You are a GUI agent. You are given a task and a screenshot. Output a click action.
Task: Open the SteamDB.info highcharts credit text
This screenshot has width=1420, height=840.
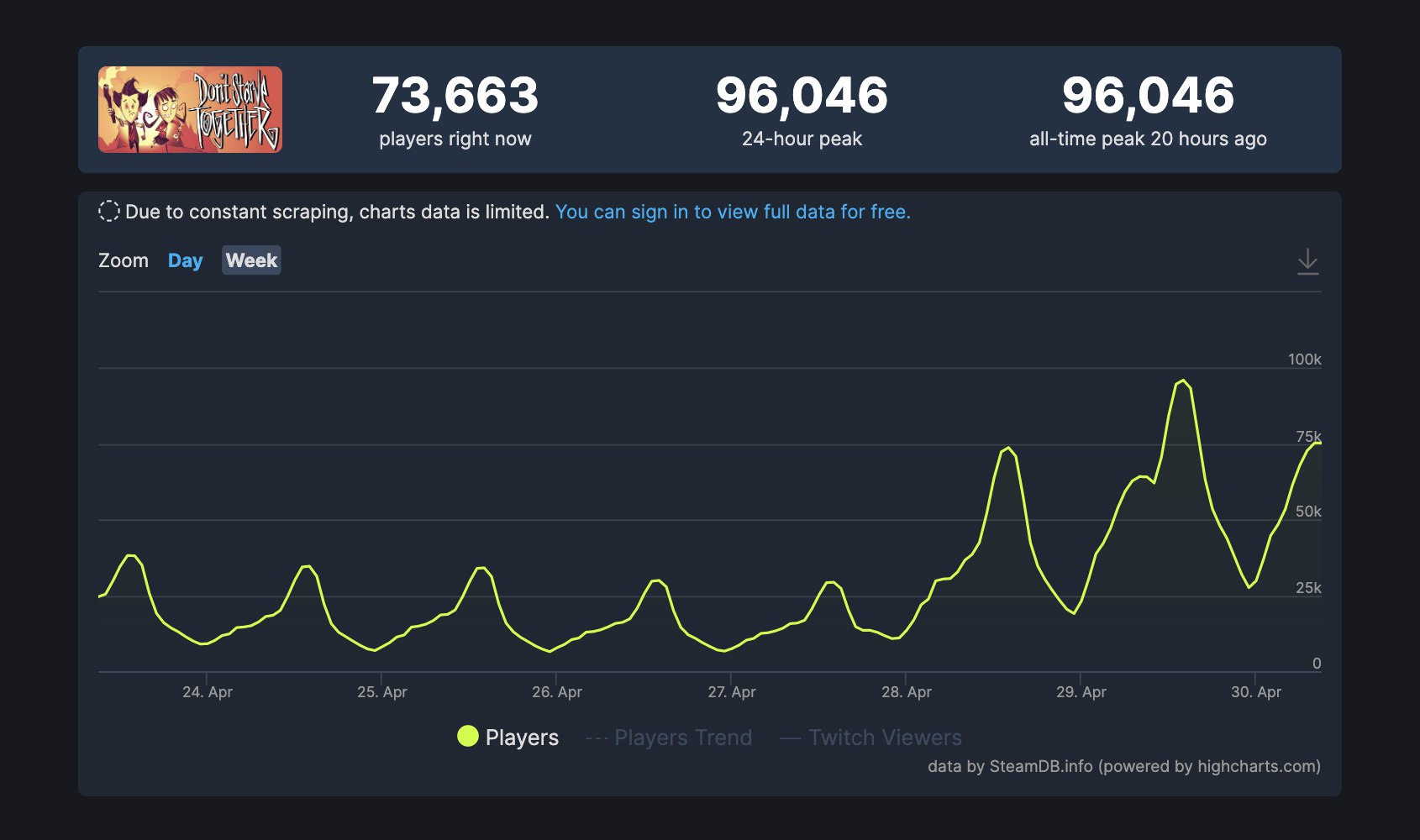pyautogui.click(x=1124, y=766)
